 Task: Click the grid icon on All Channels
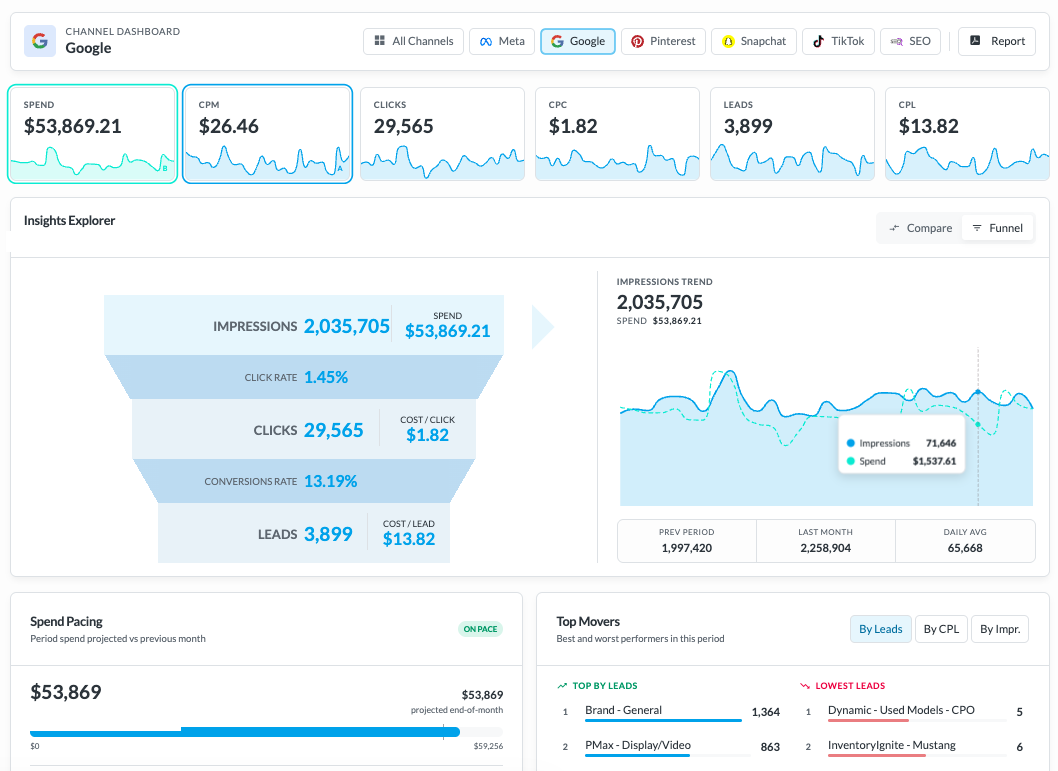[380, 41]
